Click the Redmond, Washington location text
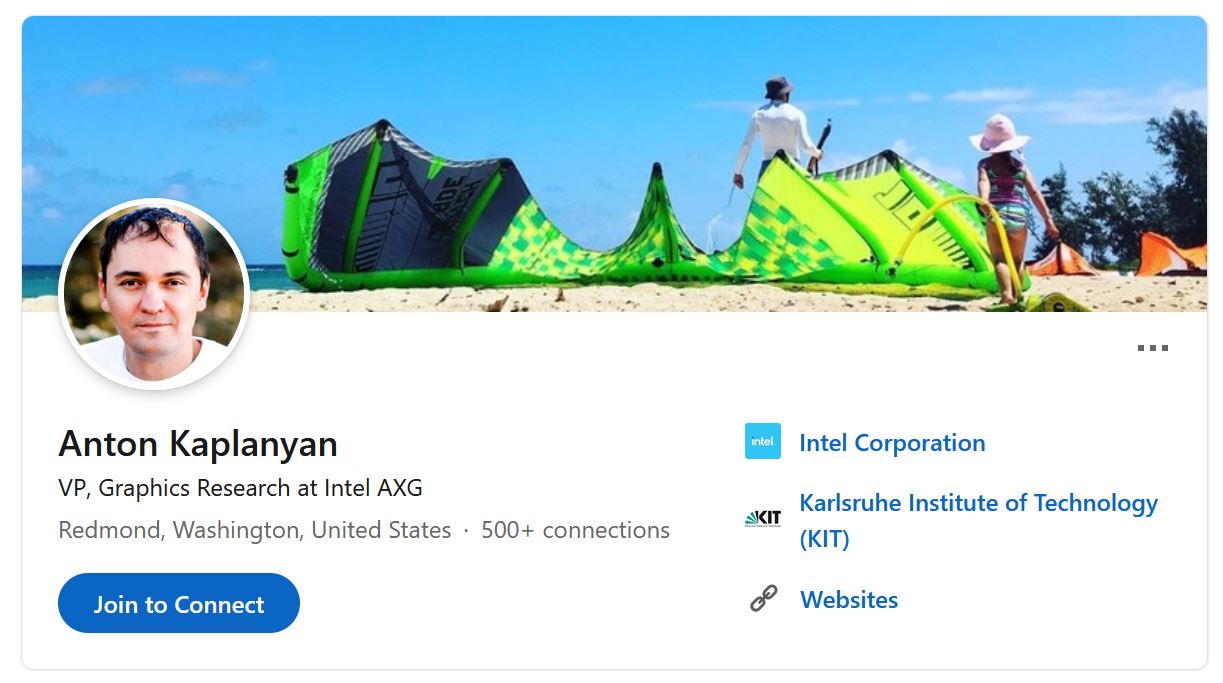1223x683 pixels. [254, 530]
